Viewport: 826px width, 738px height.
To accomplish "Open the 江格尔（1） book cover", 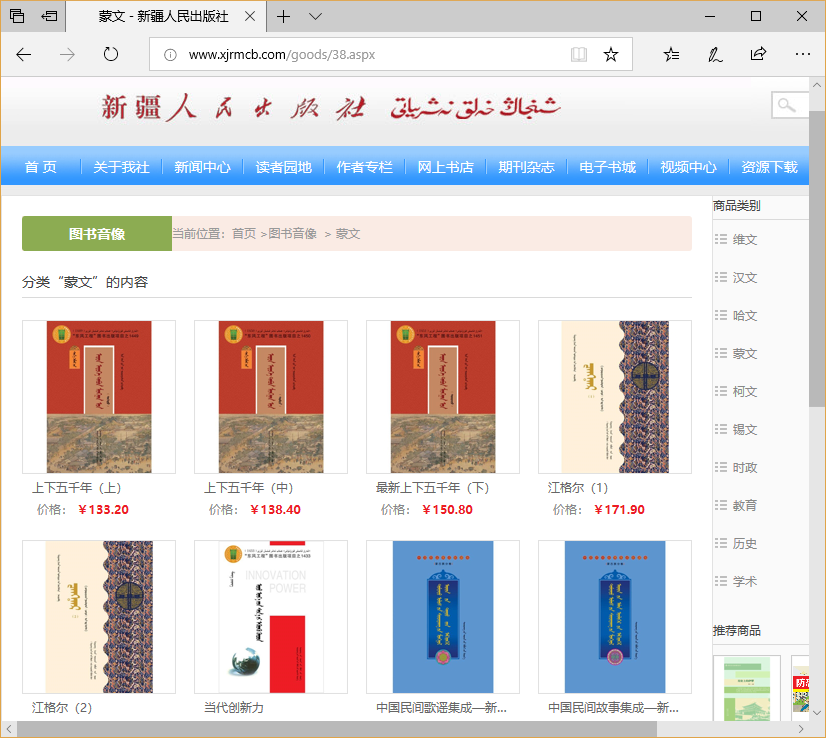I will (x=615, y=397).
